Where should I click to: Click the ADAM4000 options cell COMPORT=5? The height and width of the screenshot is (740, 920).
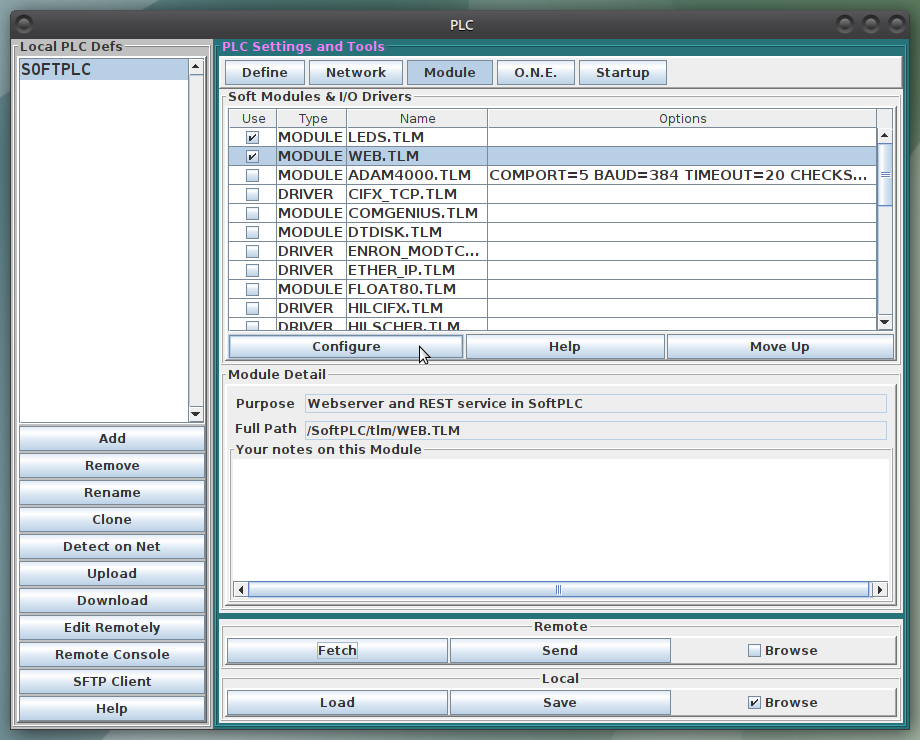pyautogui.click(x=682, y=175)
